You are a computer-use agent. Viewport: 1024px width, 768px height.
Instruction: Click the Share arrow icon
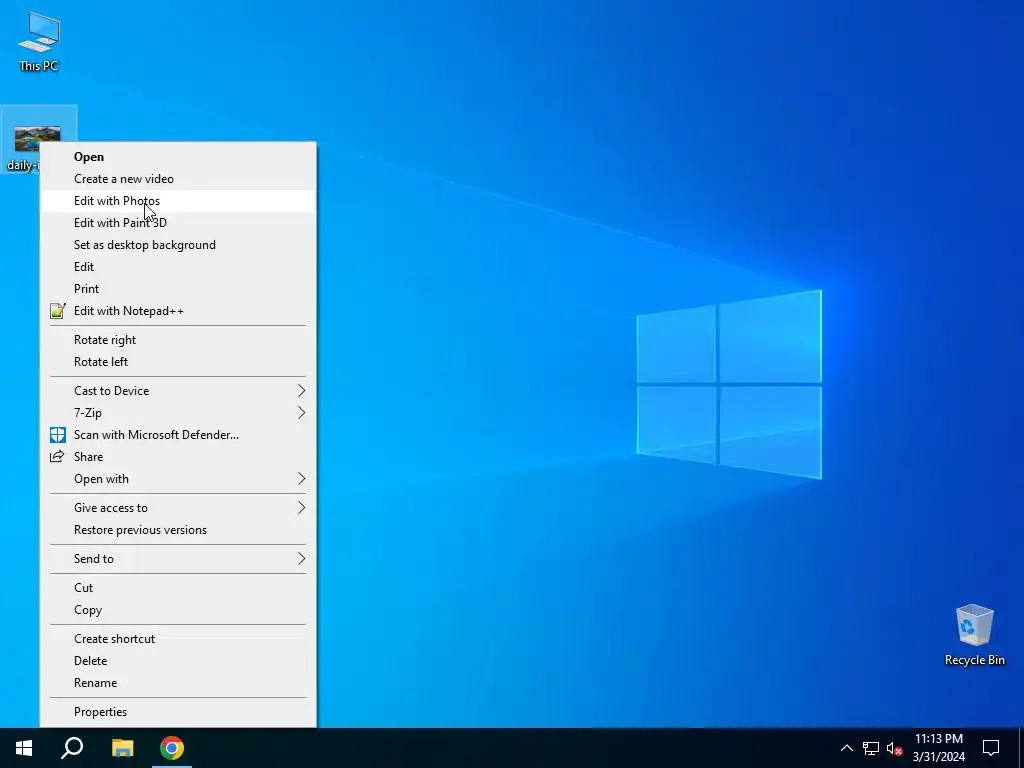point(57,456)
